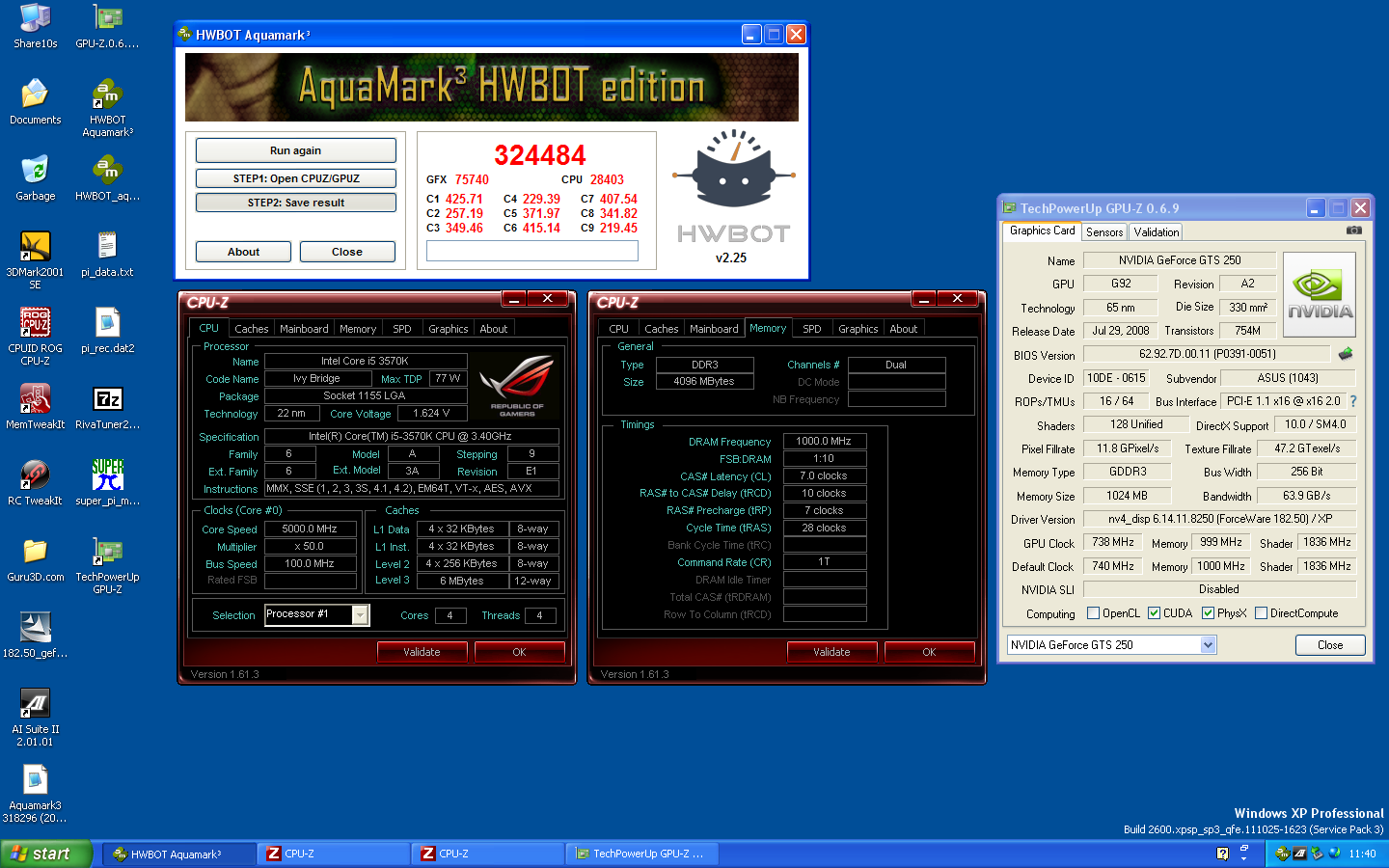Open the Validation tab in GPU-Z
Screen dimensions: 1389x868
1156,232
